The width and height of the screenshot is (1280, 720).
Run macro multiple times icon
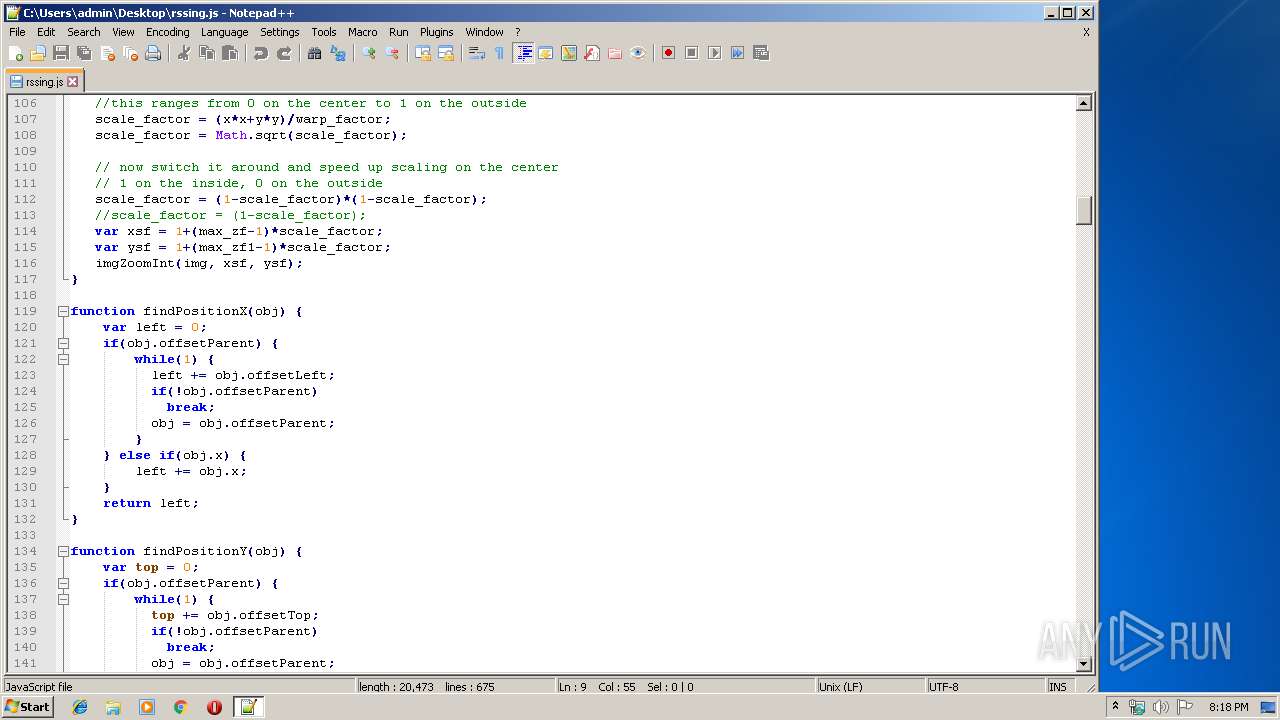[x=737, y=53]
